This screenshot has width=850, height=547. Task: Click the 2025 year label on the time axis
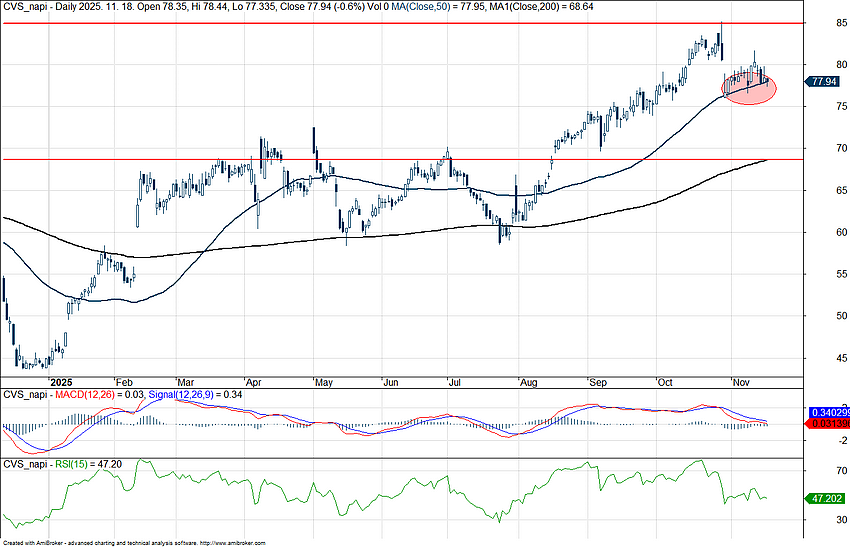(62, 382)
